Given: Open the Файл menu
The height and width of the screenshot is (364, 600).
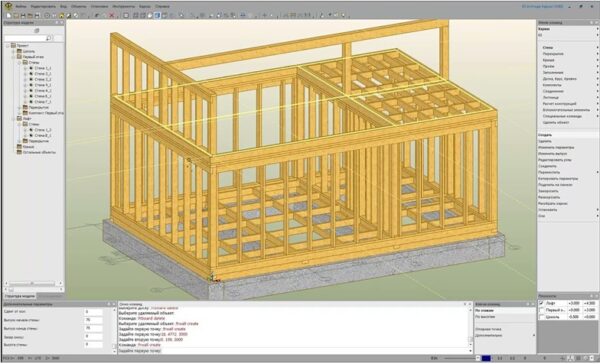Looking at the screenshot, I should coord(21,7).
